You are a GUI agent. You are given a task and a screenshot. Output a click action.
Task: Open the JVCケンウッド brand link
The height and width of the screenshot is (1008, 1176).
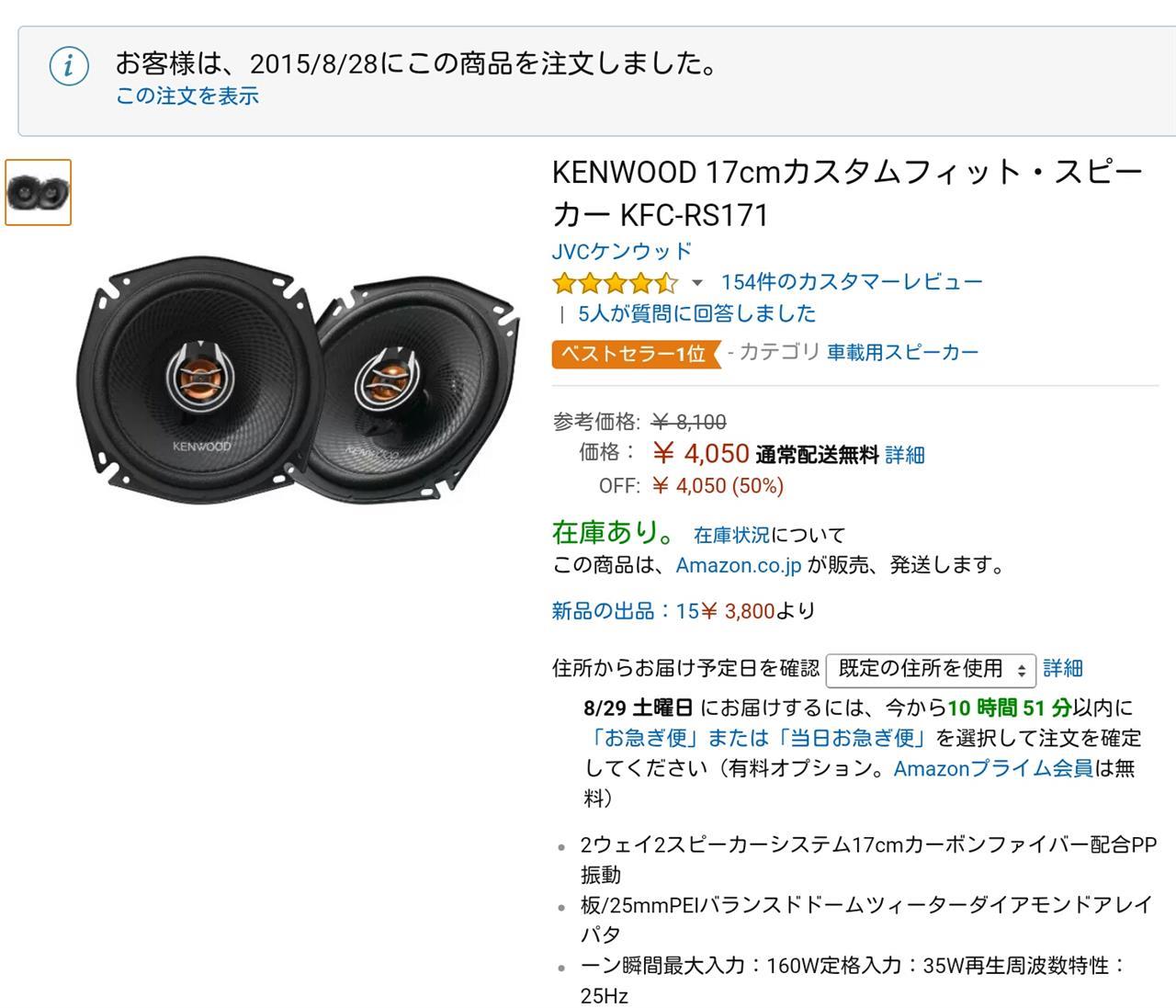tap(622, 251)
